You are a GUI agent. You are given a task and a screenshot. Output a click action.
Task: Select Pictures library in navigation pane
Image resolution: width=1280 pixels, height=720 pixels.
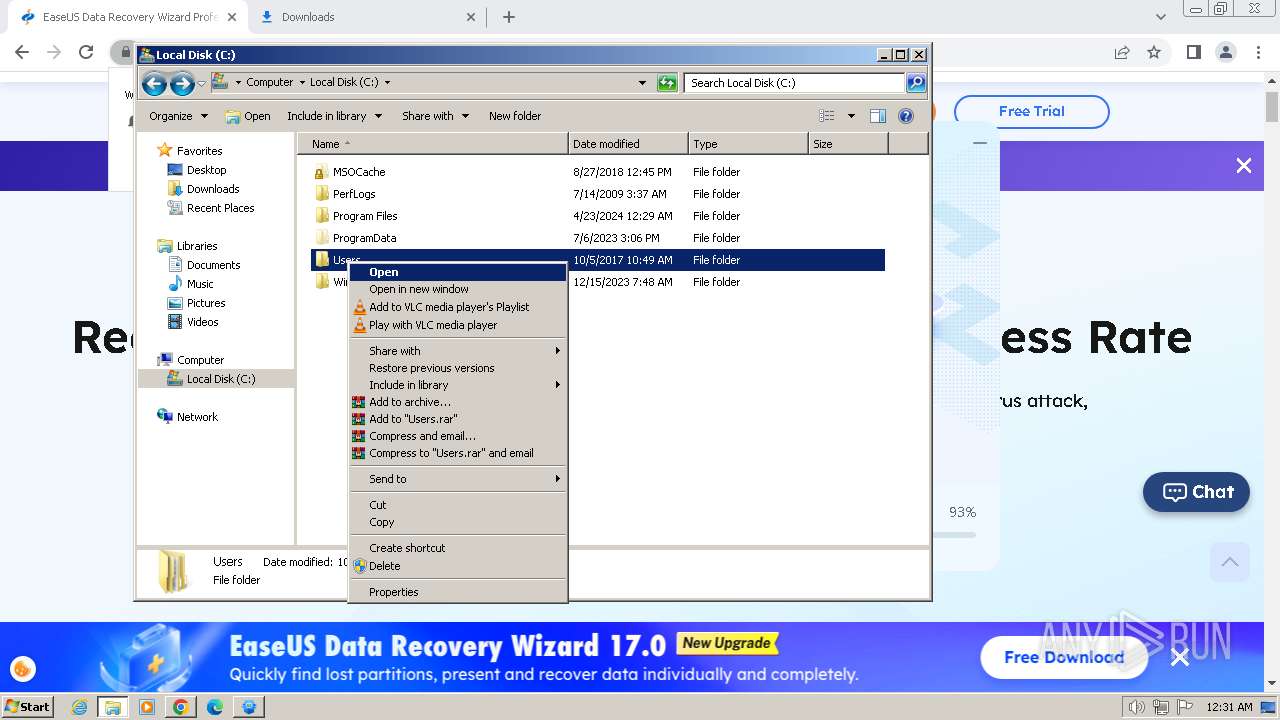pos(206,303)
